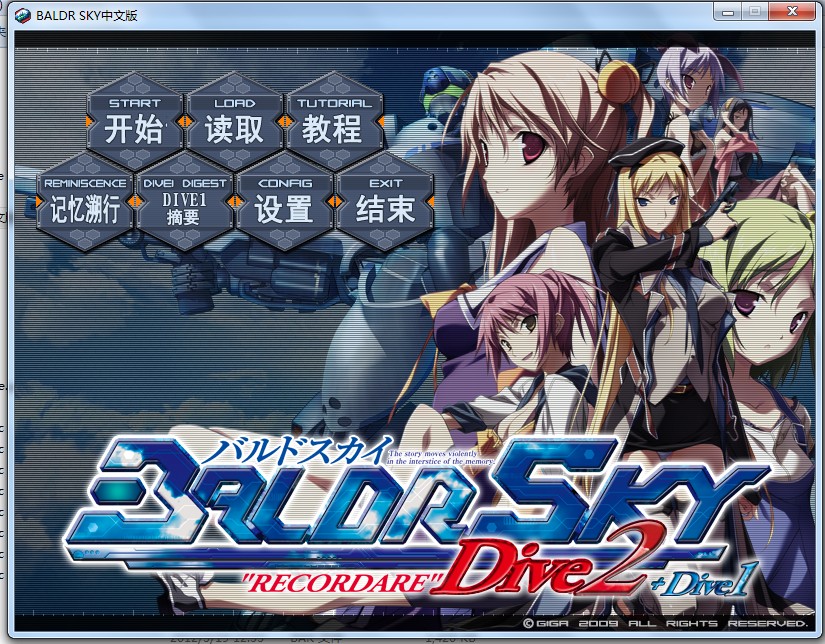Minimize the BALDR SKY window

(728, 11)
